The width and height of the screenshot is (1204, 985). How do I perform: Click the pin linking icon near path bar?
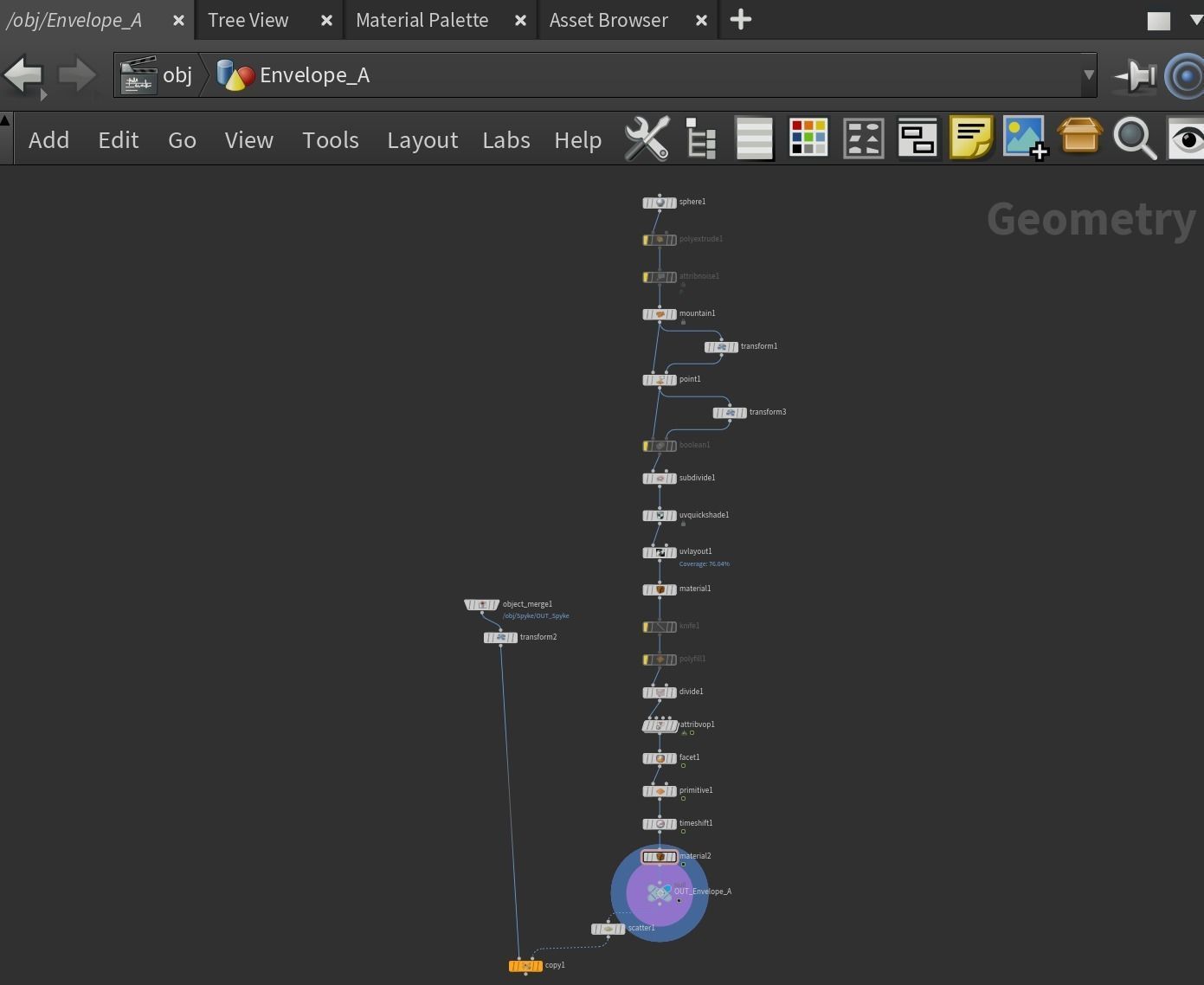point(1134,75)
